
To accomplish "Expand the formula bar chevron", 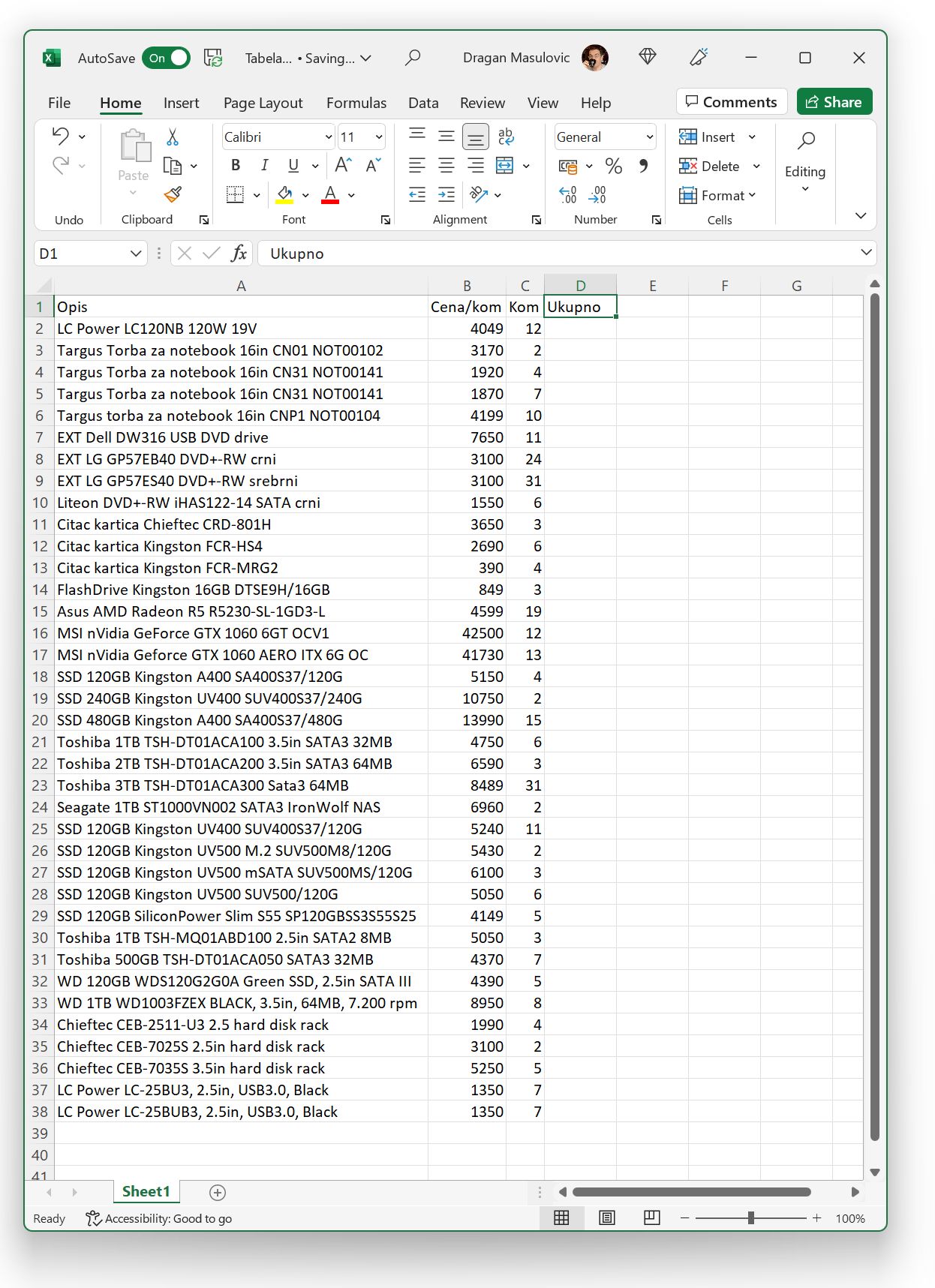I will (866, 253).
